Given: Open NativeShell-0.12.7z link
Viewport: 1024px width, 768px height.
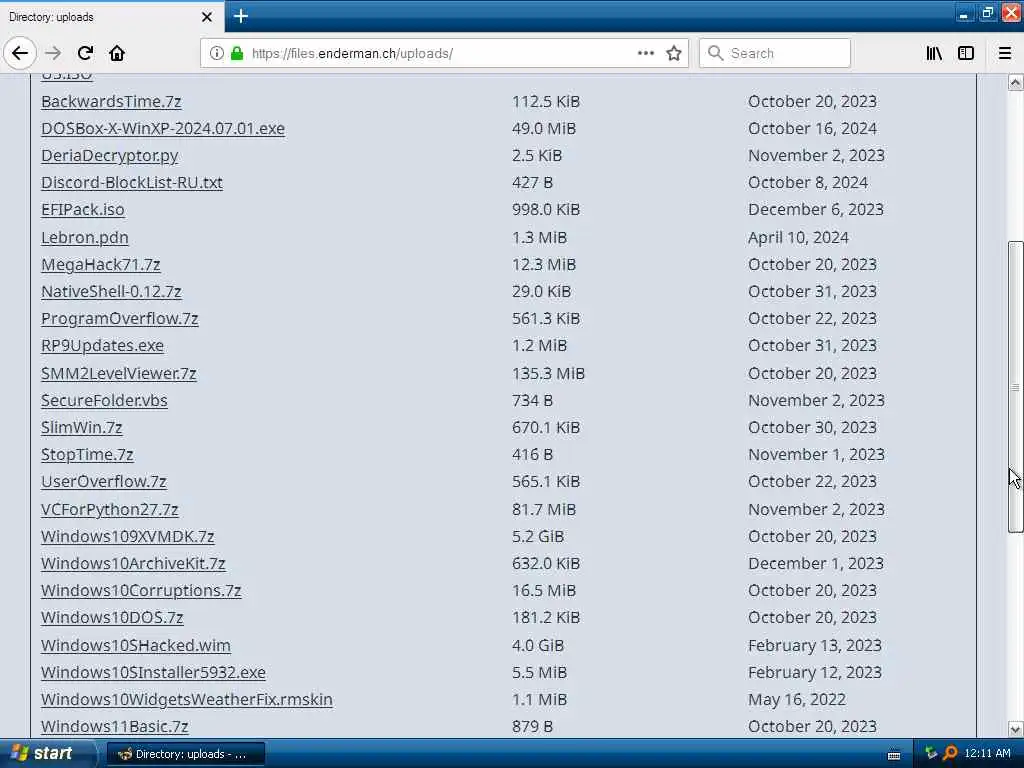Looking at the screenshot, I should (x=111, y=291).
